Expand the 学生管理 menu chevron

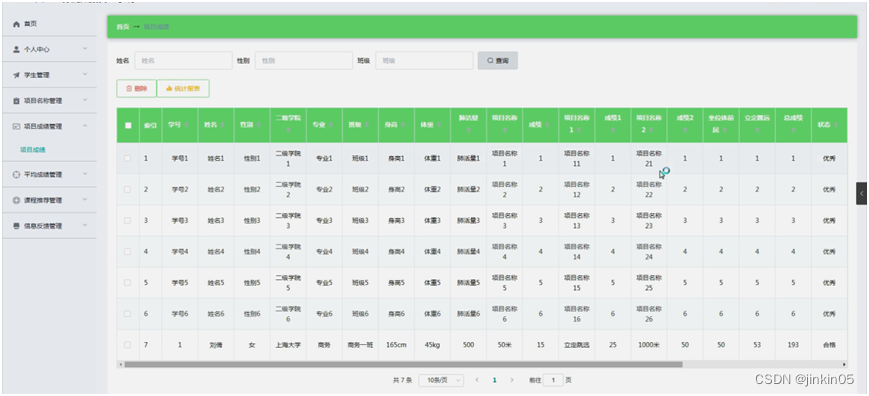pos(85,74)
